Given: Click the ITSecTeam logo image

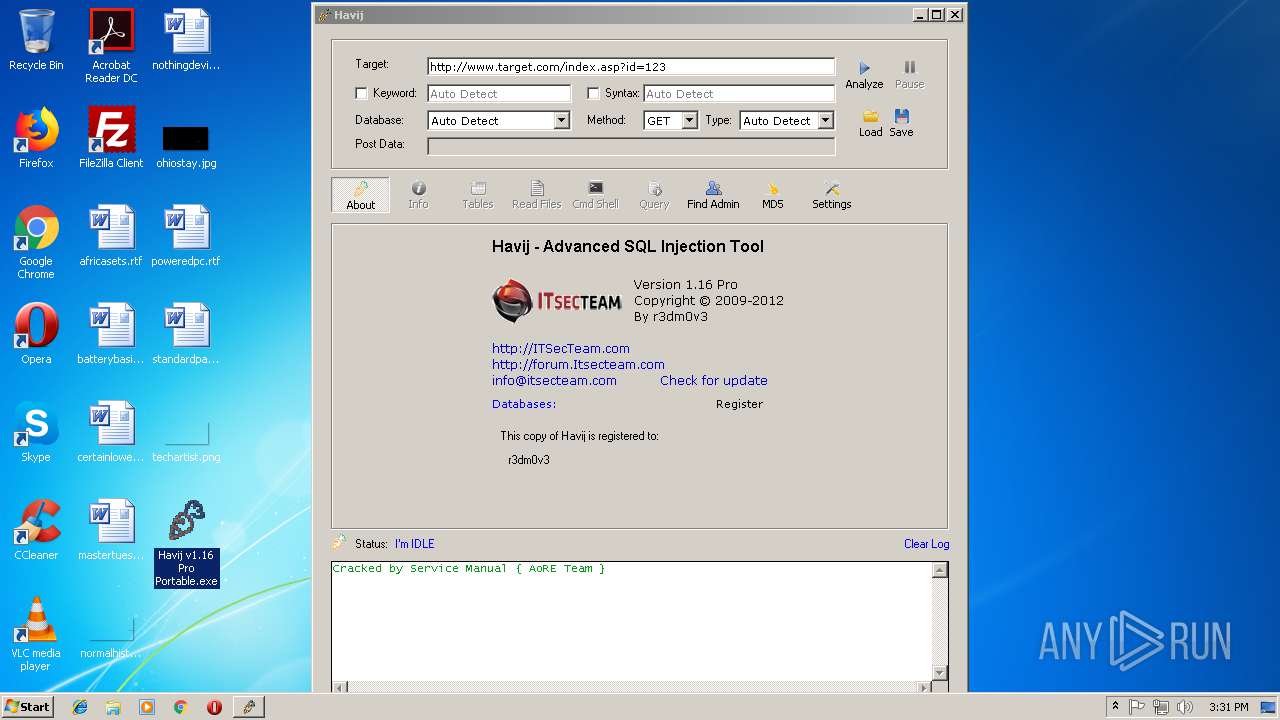Looking at the screenshot, I should (557, 301).
